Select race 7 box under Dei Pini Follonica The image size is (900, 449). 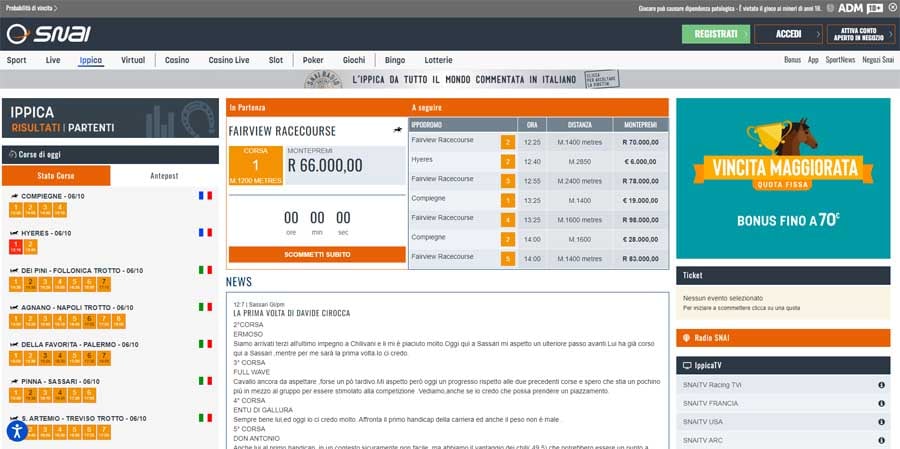click(x=104, y=284)
